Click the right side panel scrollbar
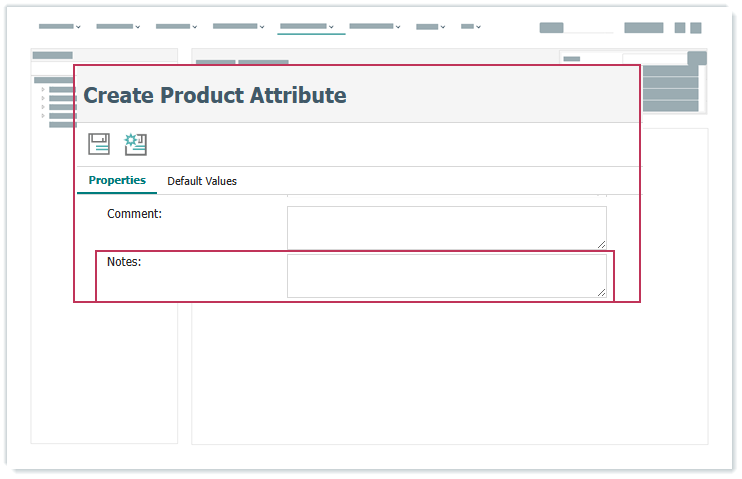This screenshot has height=479, width=742. (x=702, y=58)
